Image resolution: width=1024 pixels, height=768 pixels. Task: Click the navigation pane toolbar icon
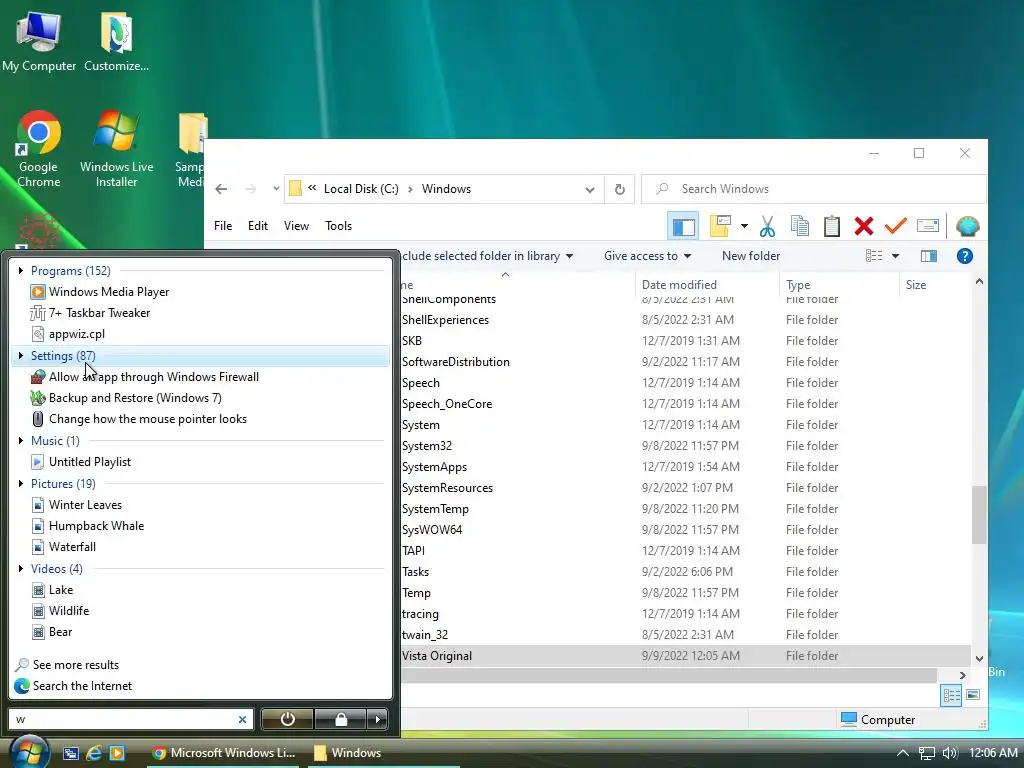click(x=683, y=227)
